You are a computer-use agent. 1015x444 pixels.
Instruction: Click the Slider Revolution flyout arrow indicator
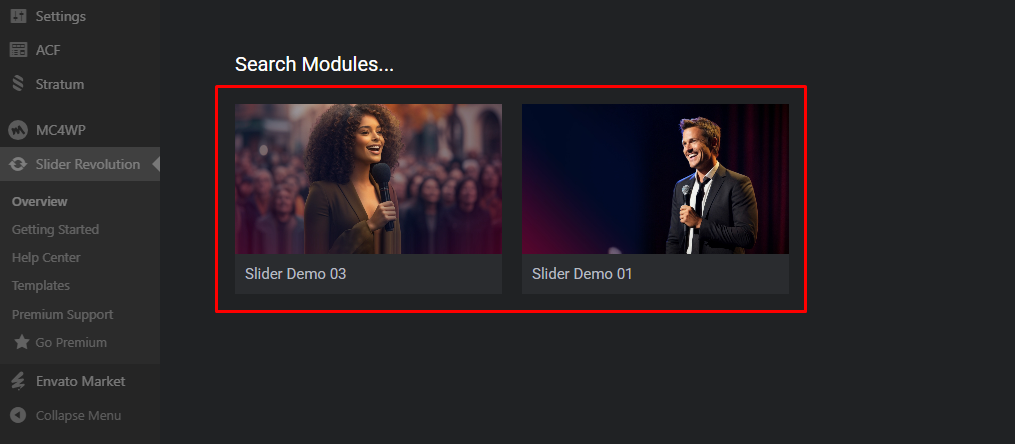tap(156, 164)
